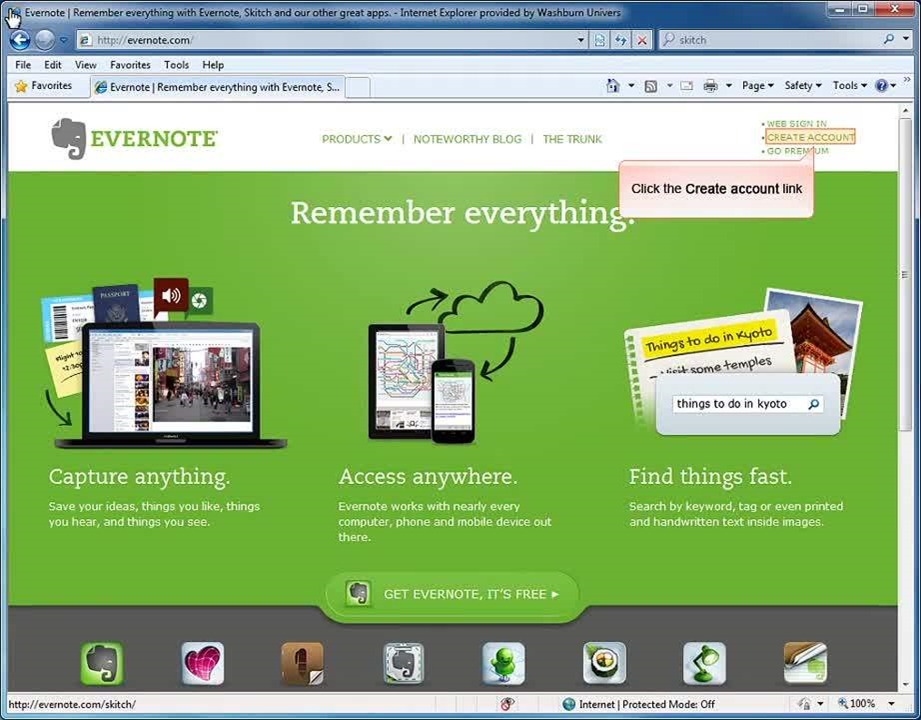Click the blue Help question mark icon
The height and width of the screenshot is (720, 921).
coord(882,86)
